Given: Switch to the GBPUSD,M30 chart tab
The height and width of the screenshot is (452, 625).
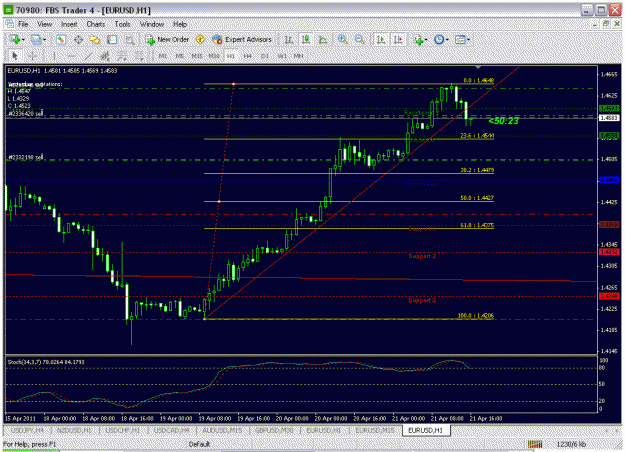Looking at the screenshot, I should pyautogui.click(x=274, y=430).
